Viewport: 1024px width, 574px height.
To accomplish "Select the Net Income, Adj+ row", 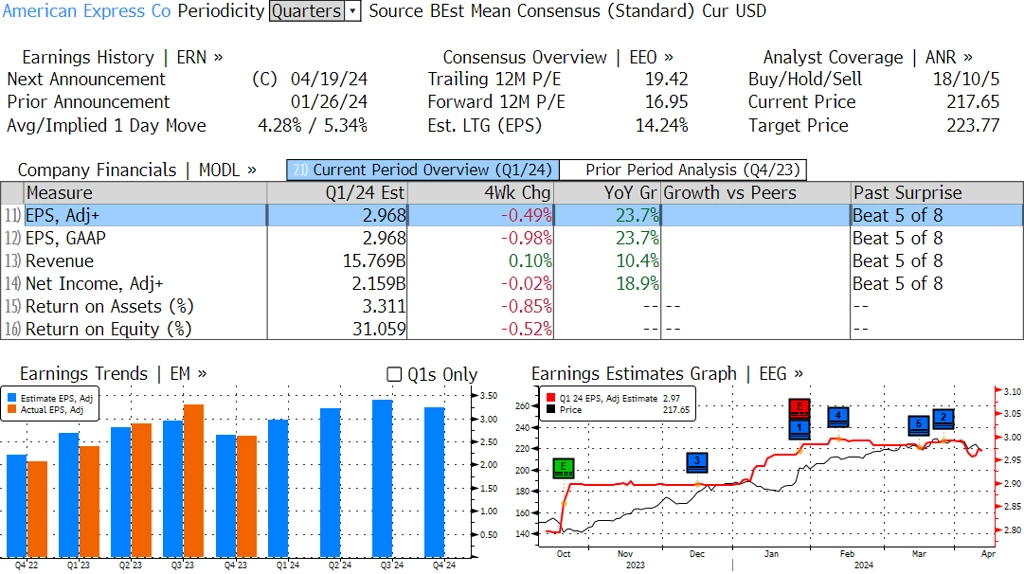I will pos(512,284).
